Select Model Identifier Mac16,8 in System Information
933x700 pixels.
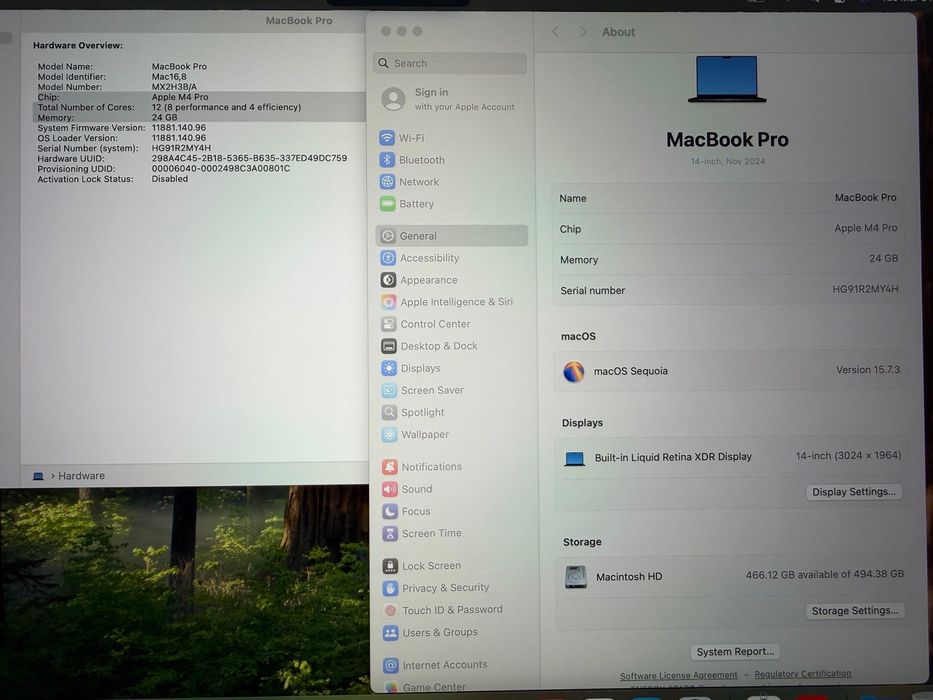[169, 76]
